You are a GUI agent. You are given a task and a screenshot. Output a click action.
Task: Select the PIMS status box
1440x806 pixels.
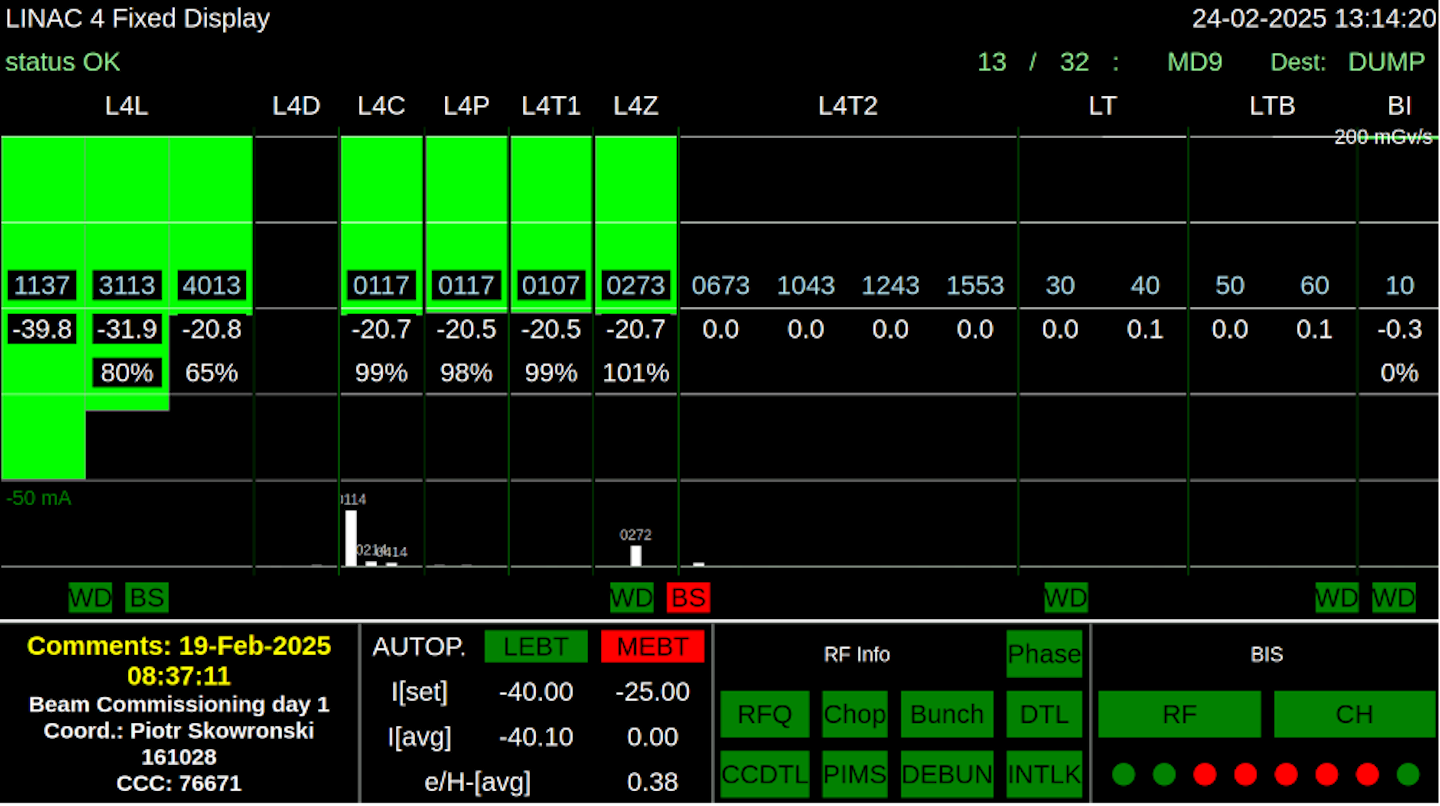pyautogui.click(x=855, y=774)
